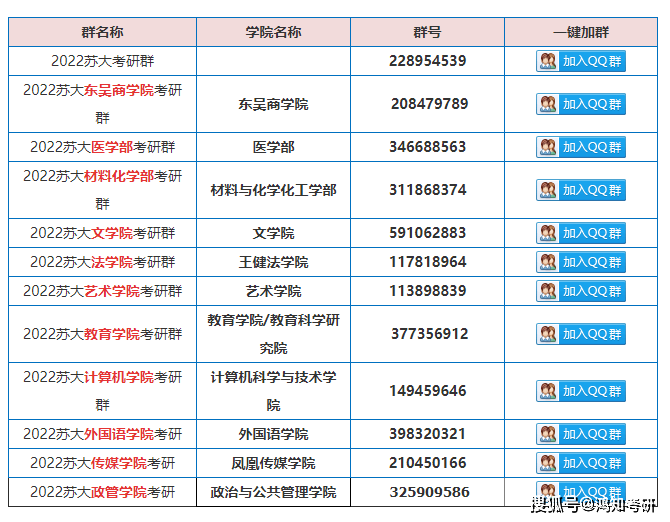Select group number 398320321
Viewport: 670px width, 522px height.
click(427, 434)
